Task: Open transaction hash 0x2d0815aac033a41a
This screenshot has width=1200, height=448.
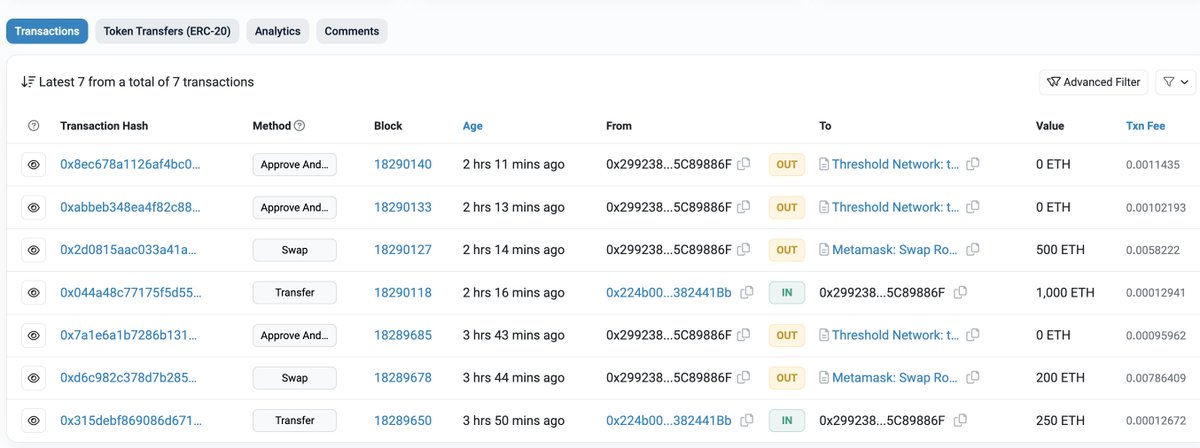Action: (130, 250)
